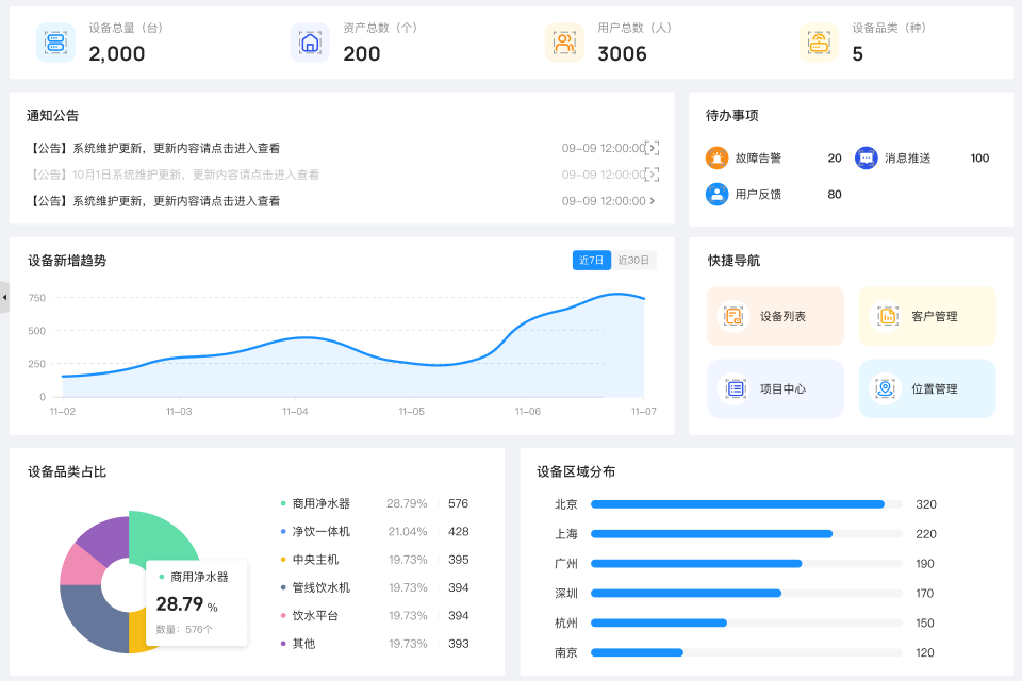Open the 用户反馈 user icon
This screenshot has width=1022, height=682.
(x=717, y=194)
